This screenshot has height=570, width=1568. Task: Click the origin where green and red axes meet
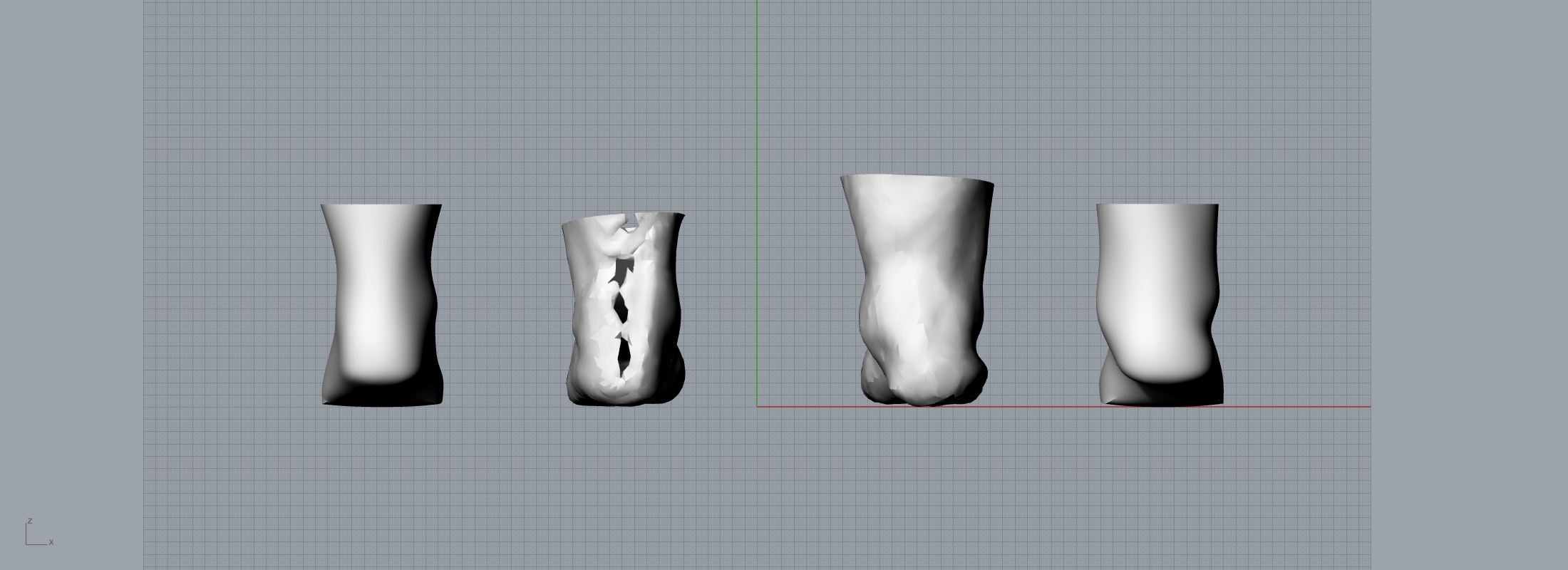[757, 407]
